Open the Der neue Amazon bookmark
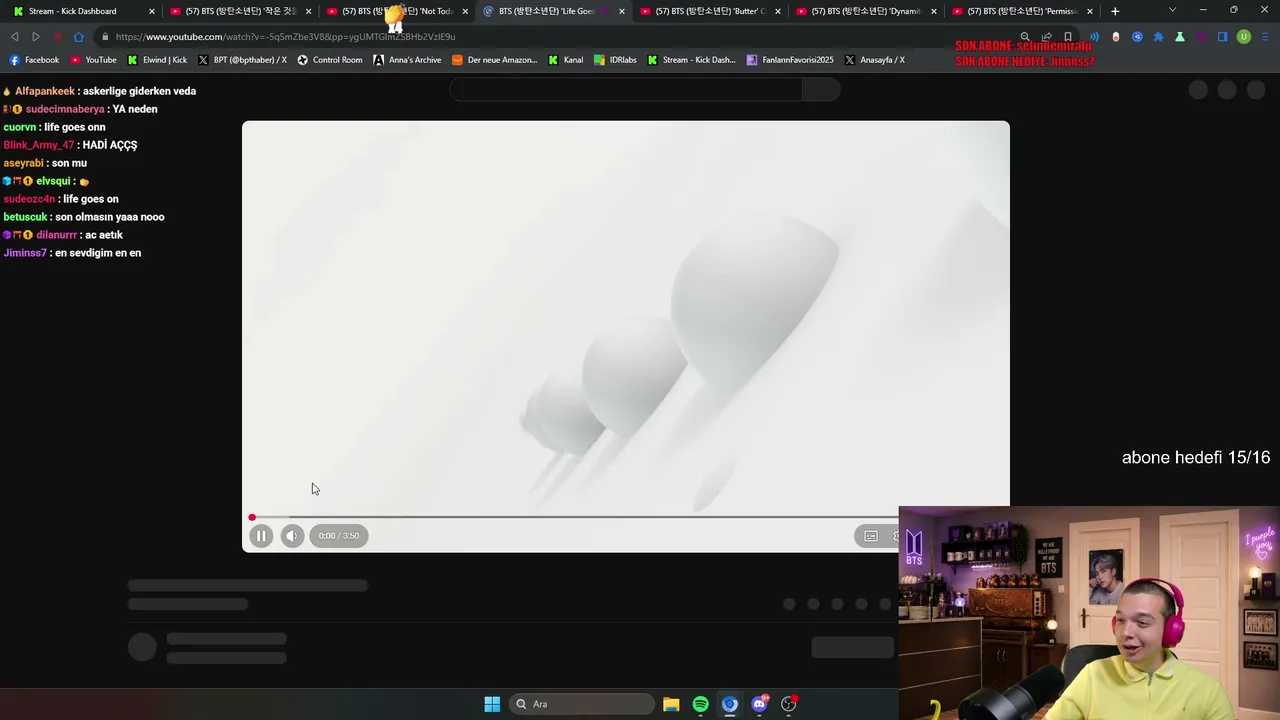The width and height of the screenshot is (1280, 720). 495,60
